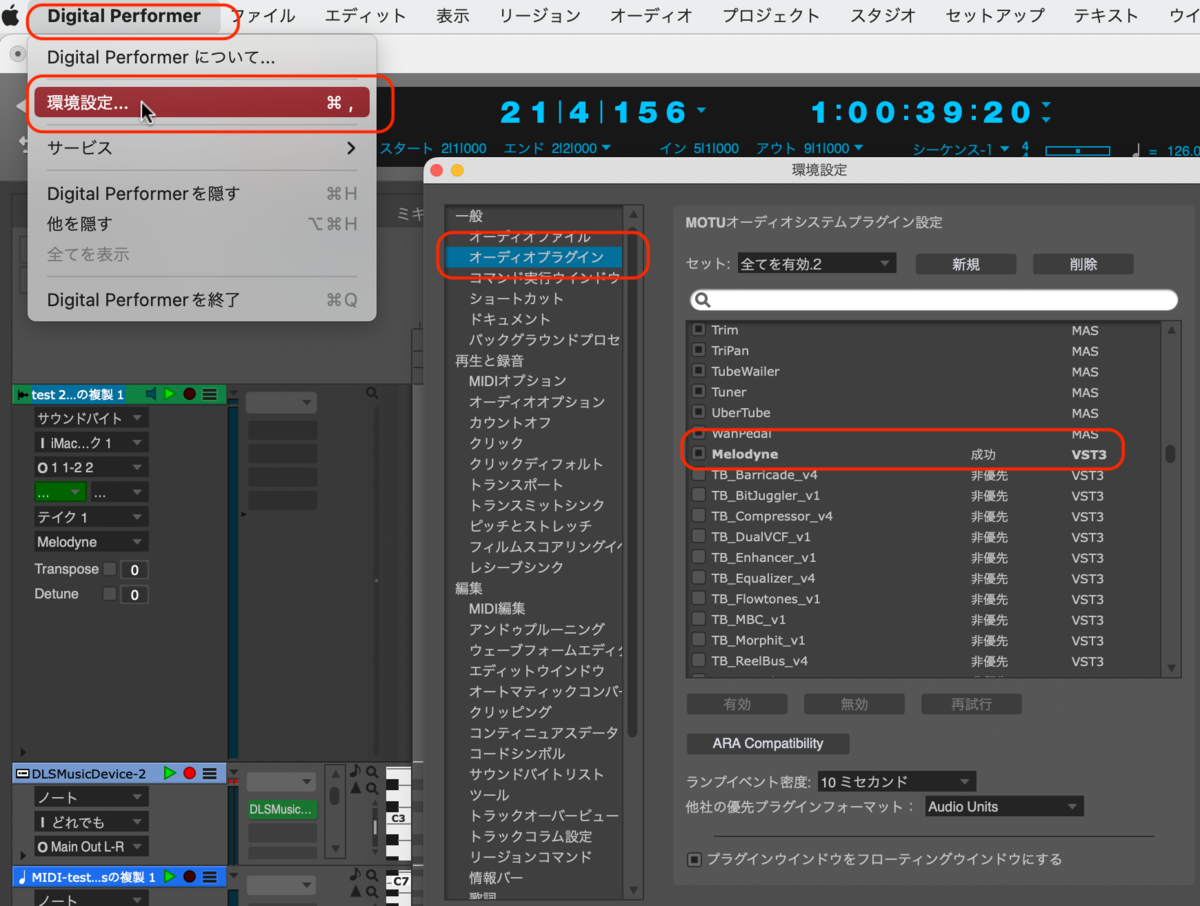Record-arm the test 2 audio track
The image size is (1200, 906).
189,395
